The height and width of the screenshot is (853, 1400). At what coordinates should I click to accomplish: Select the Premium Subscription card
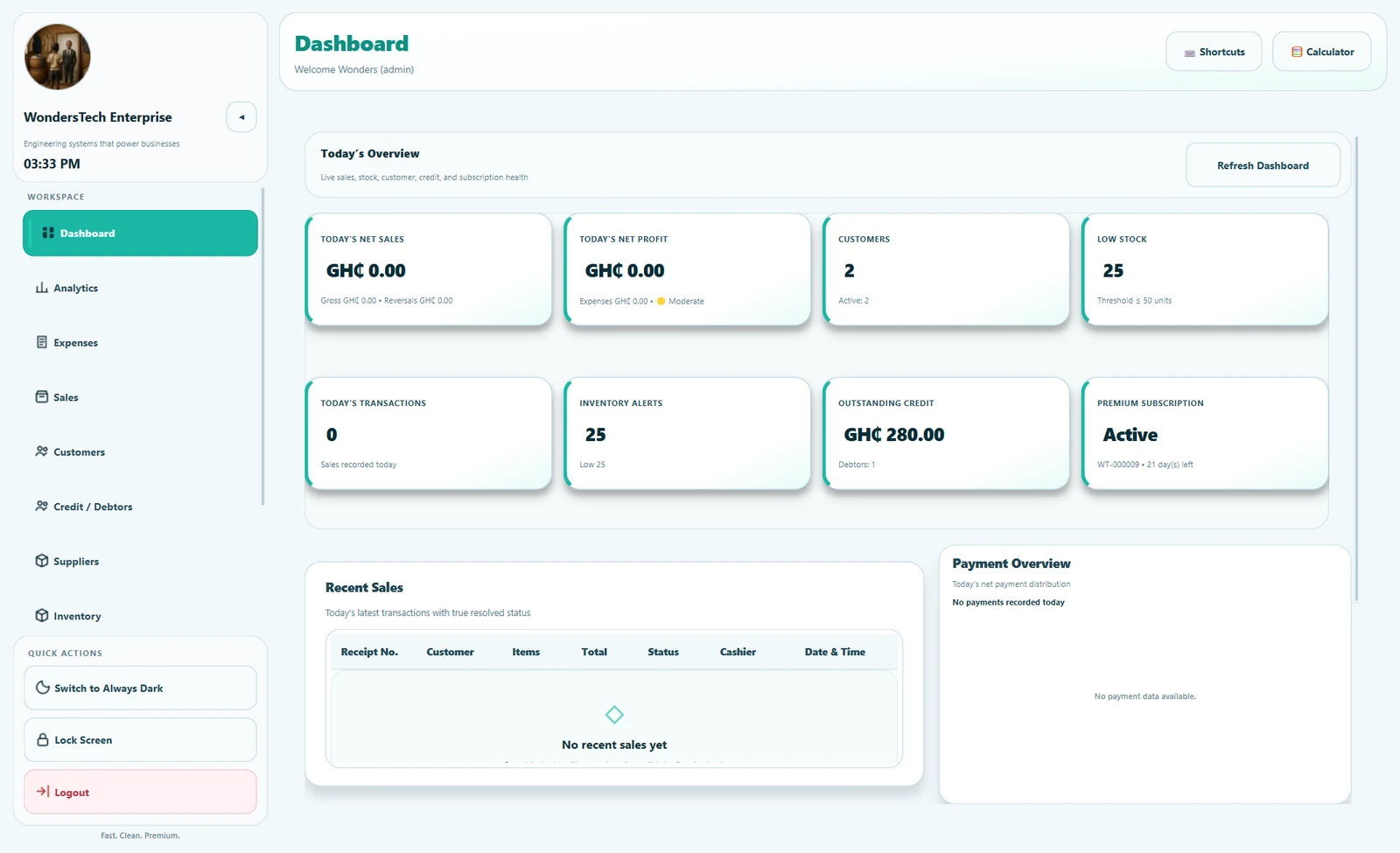[1206, 433]
